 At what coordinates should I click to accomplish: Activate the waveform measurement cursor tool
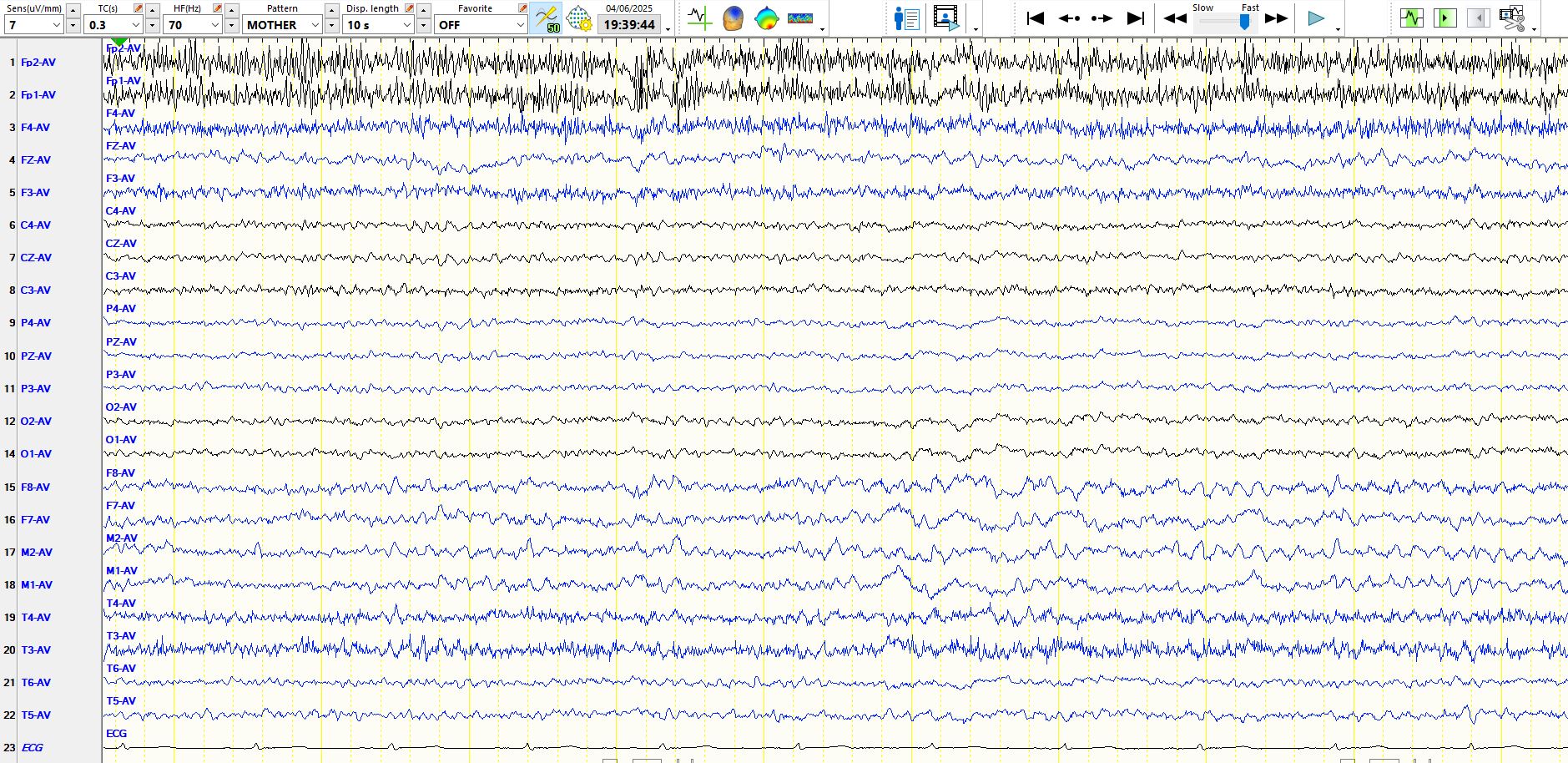coord(699,18)
